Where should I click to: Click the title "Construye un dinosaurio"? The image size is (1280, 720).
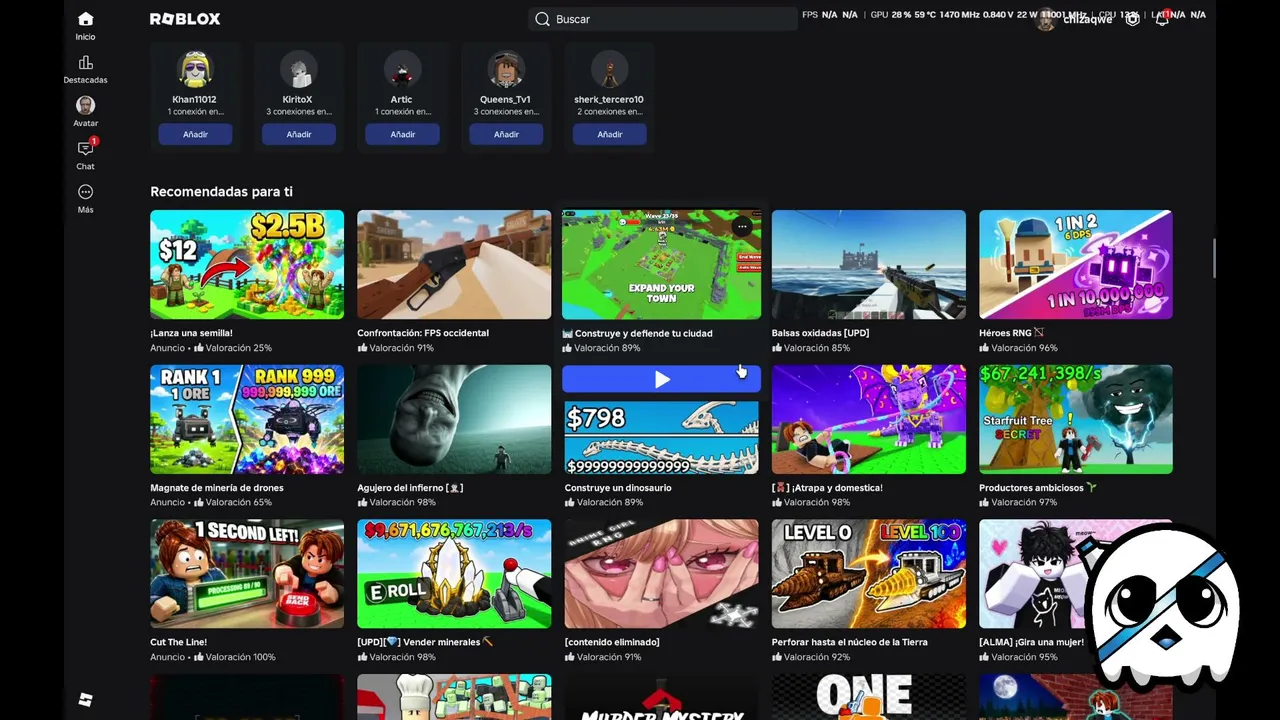pyautogui.click(x=618, y=488)
